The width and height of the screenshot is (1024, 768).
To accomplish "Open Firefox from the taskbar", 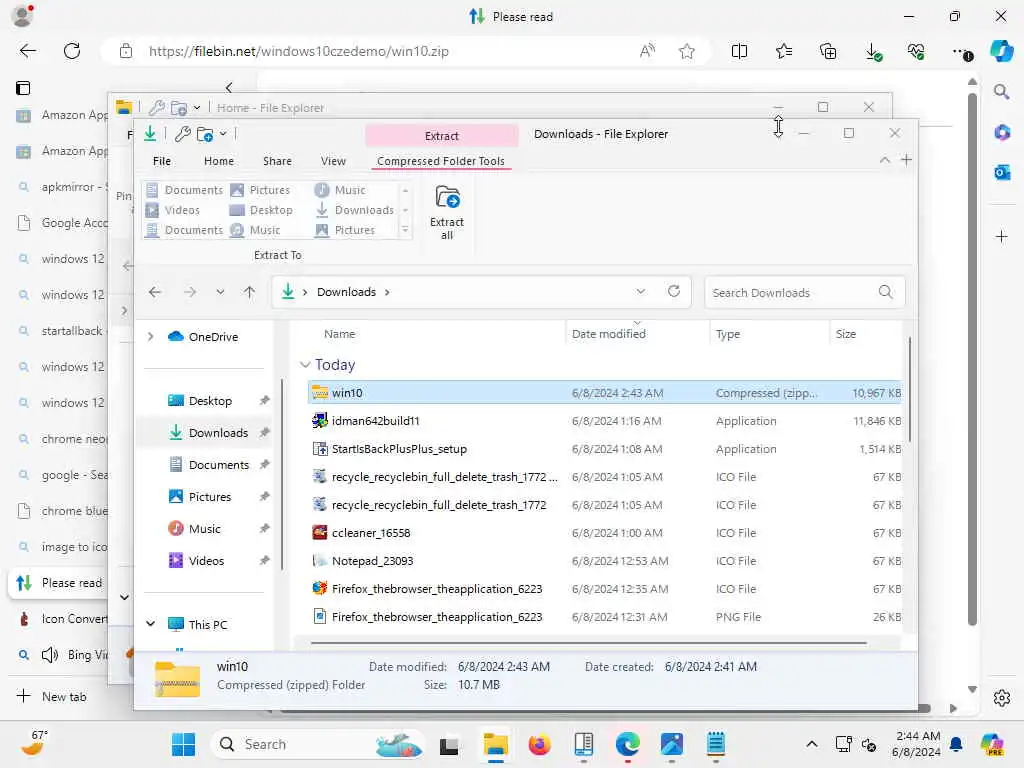I will [539, 744].
